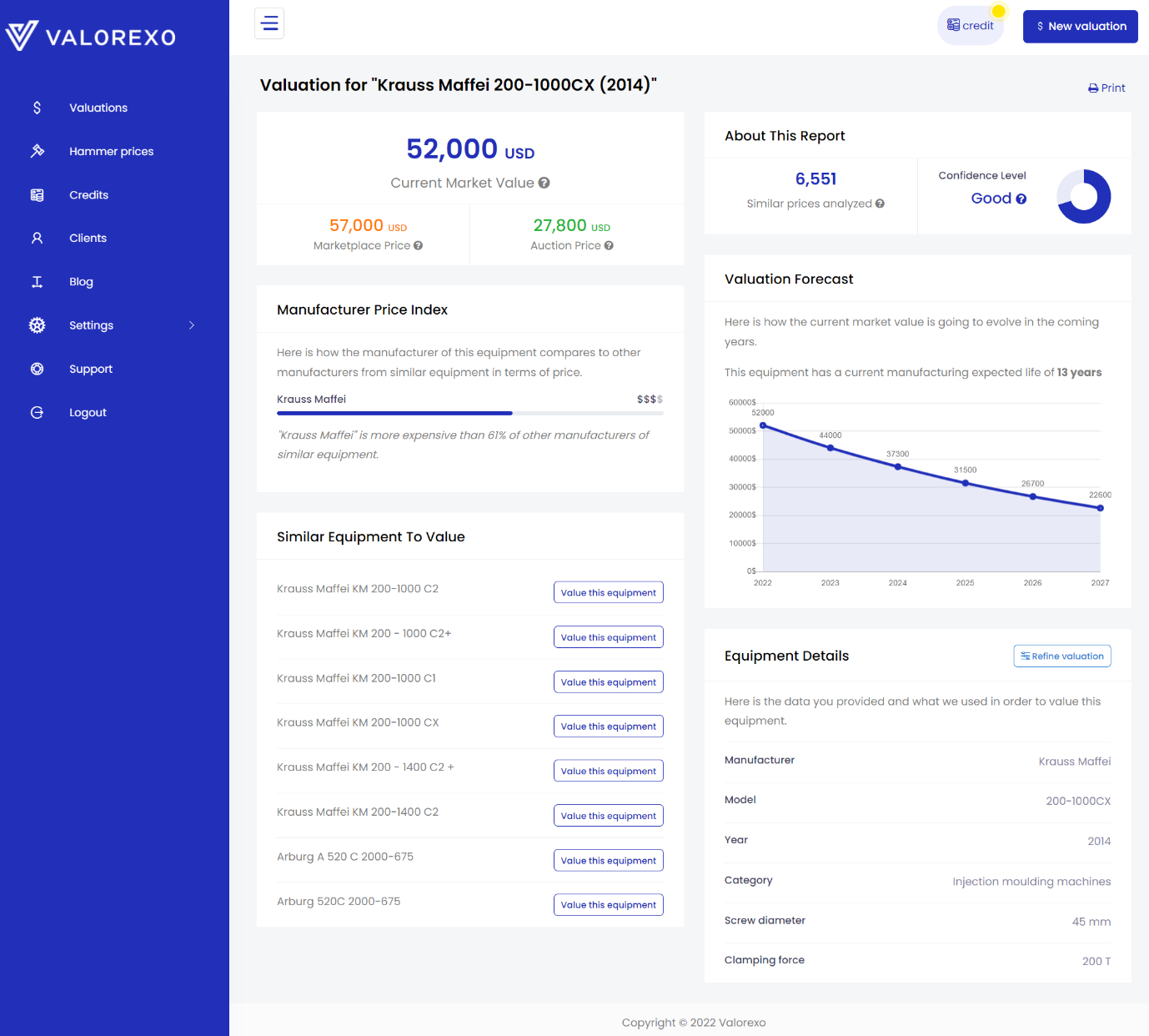Click the Support lifebuoy icon
This screenshot has width=1149, height=1036.
(37, 369)
